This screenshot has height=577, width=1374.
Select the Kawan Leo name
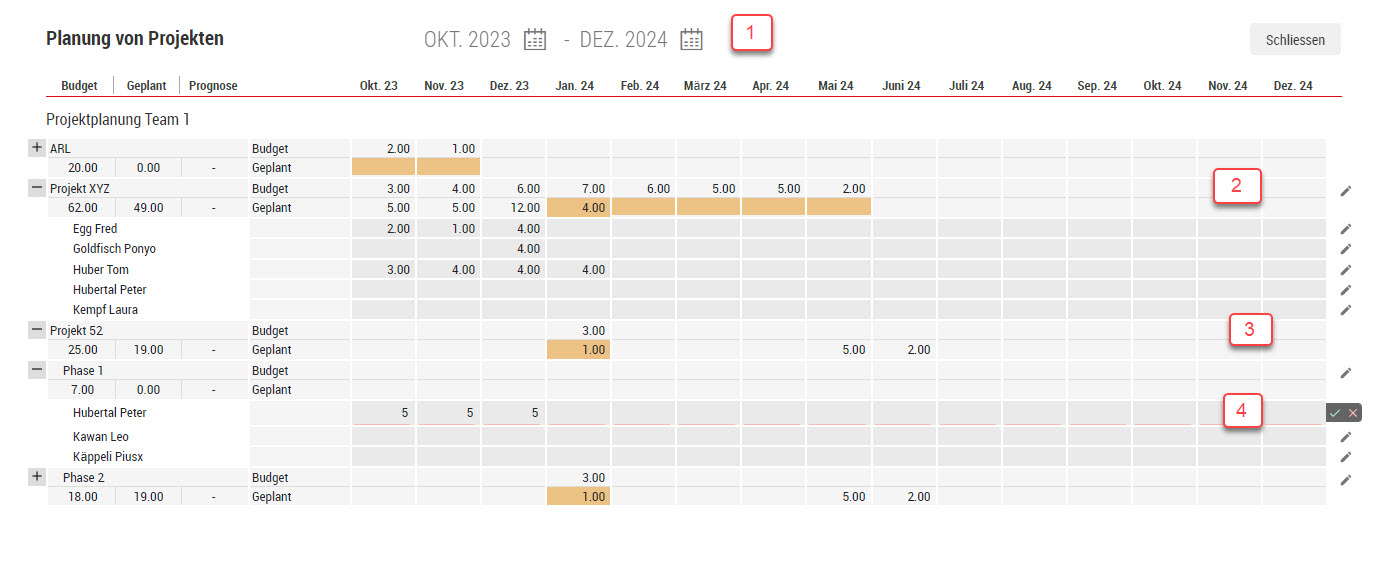pos(100,437)
